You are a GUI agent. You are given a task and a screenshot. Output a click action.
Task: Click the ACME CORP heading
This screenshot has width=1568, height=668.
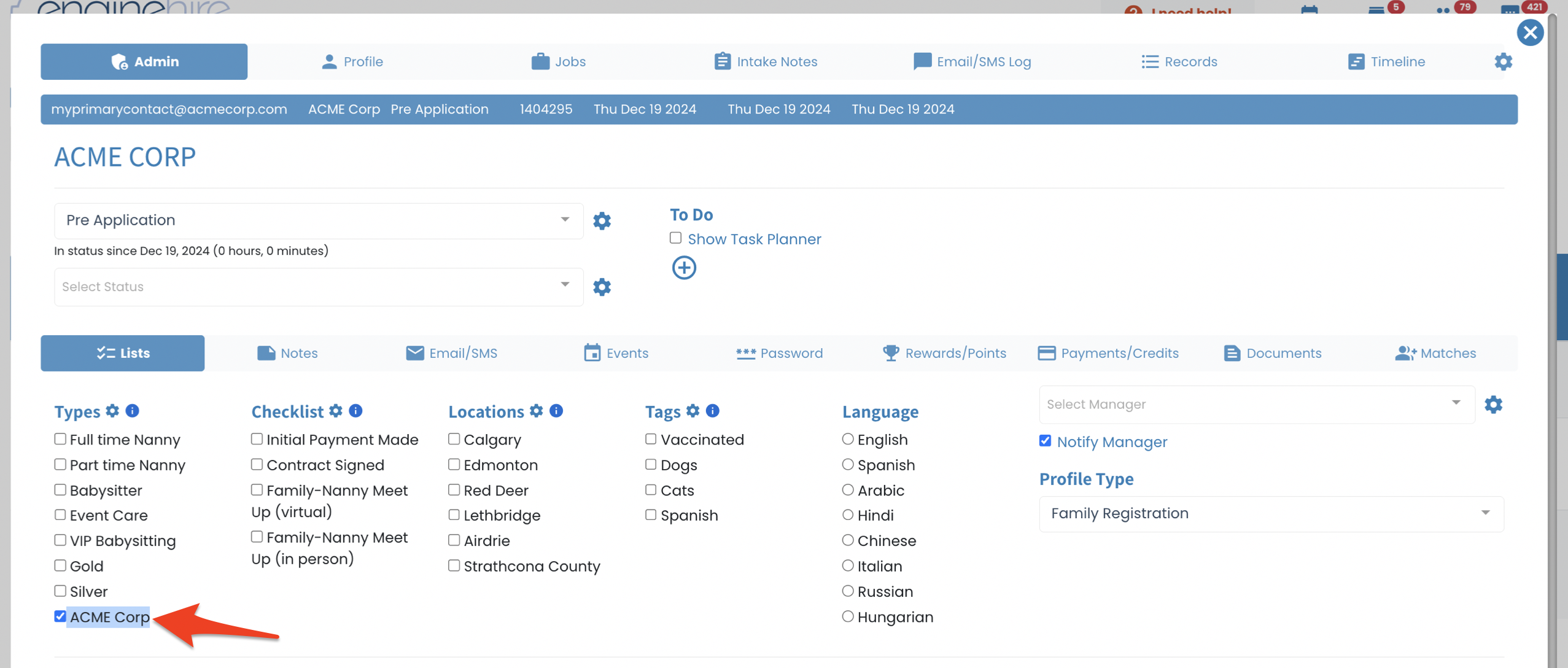tap(125, 157)
